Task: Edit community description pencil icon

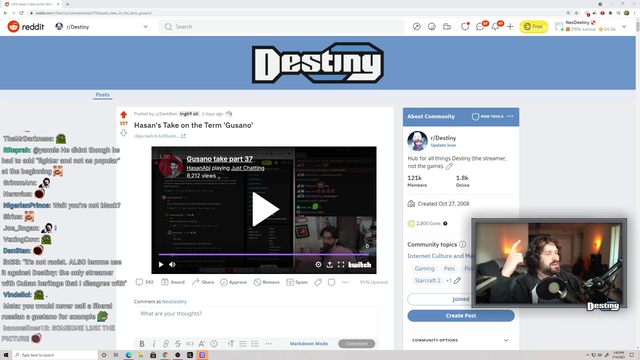Action: tap(449, 166)
